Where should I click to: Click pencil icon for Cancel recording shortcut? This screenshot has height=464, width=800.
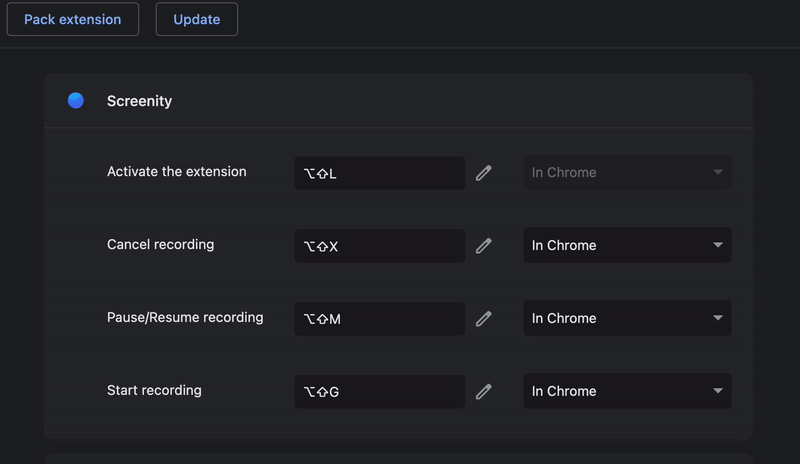484,245
